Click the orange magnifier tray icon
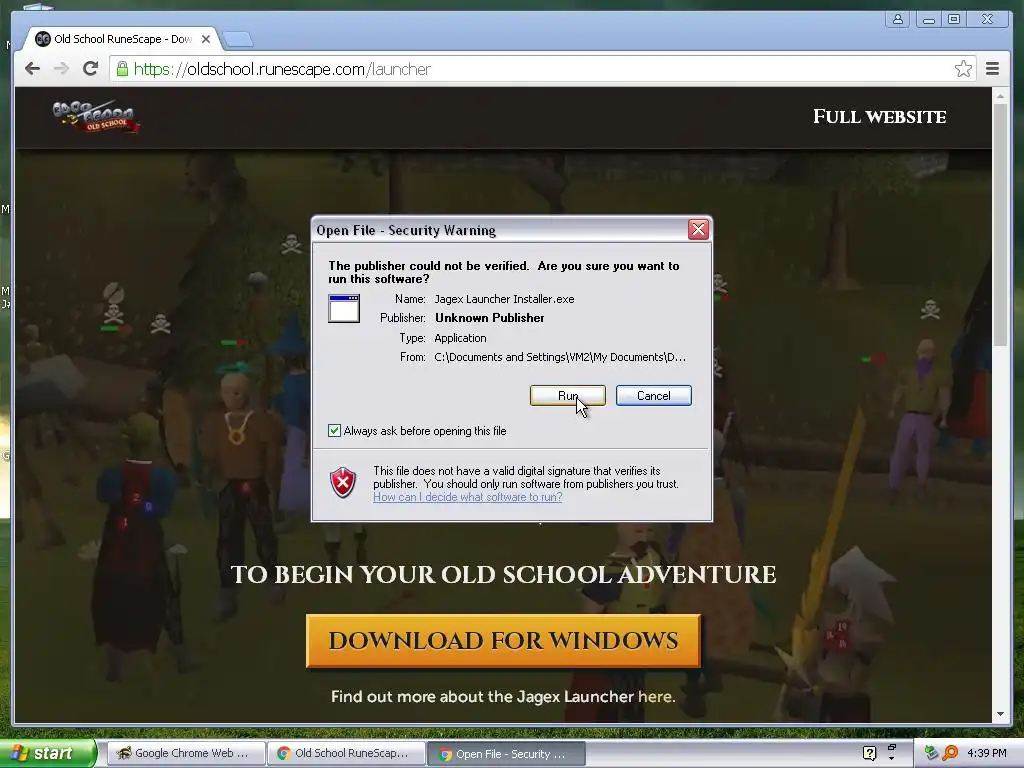The height and width of the screenshot is (768, 1024). [950, 753]
